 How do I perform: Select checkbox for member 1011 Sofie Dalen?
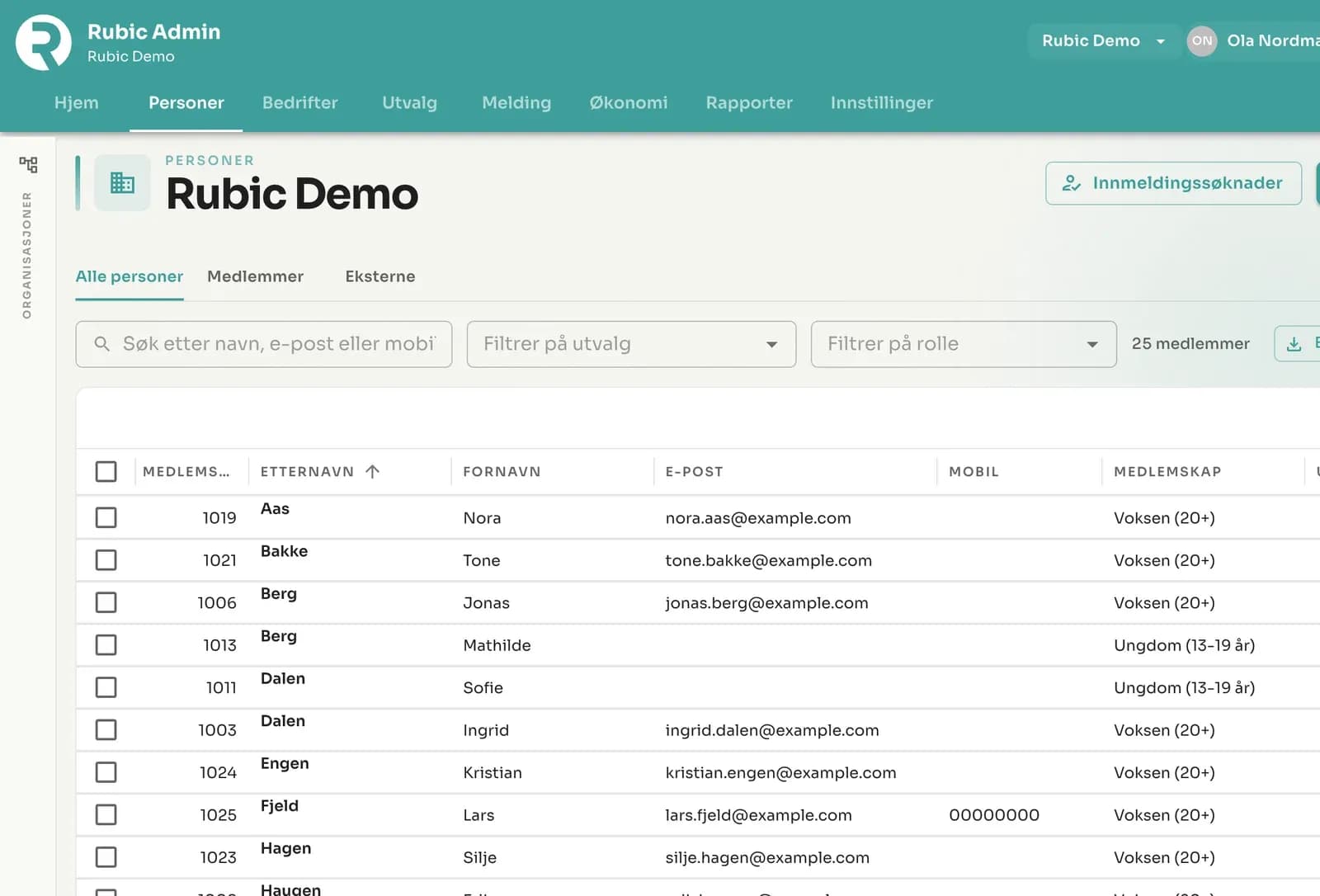coord(106,687)
